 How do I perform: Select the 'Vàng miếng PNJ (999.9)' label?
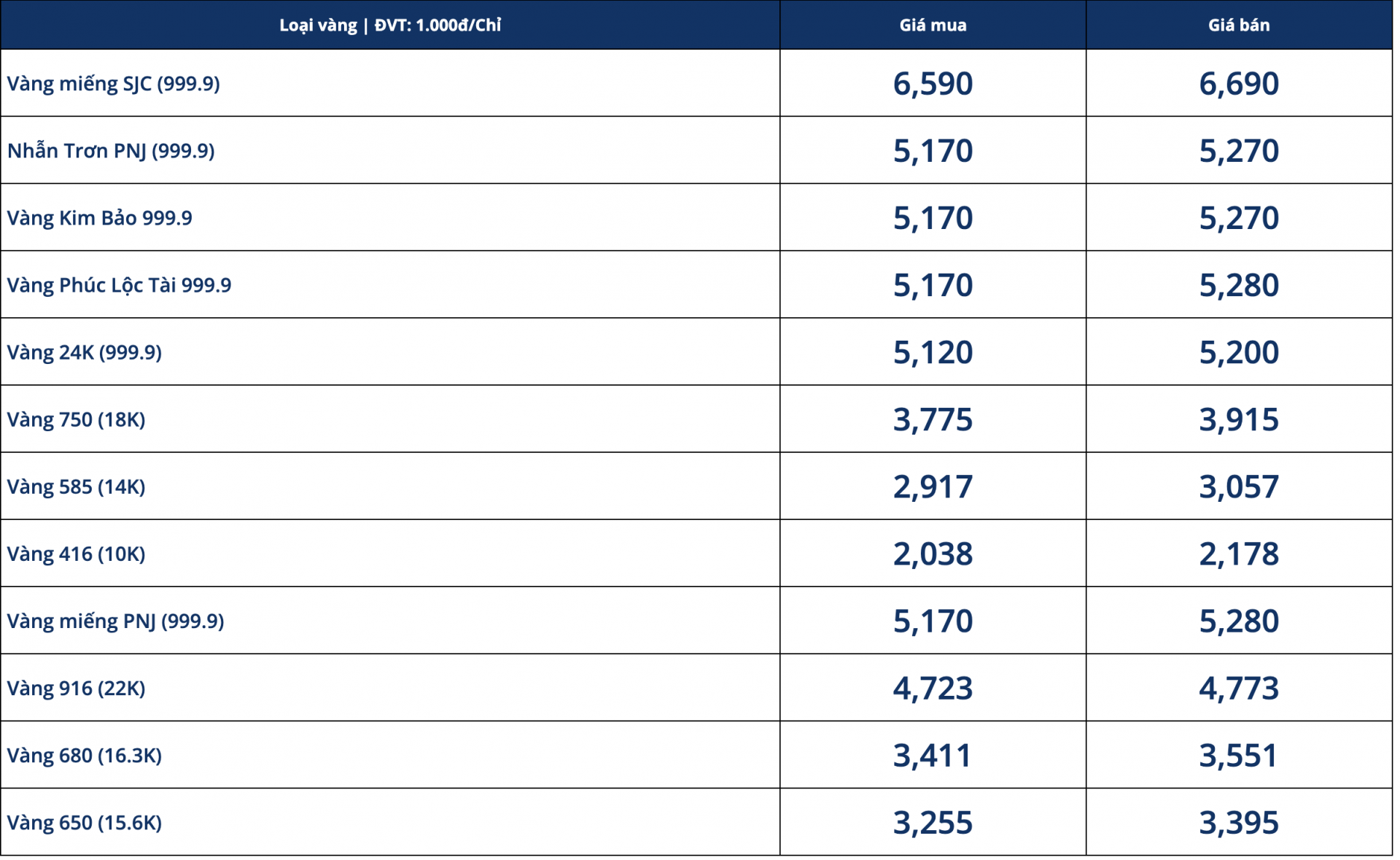(116, 621)
